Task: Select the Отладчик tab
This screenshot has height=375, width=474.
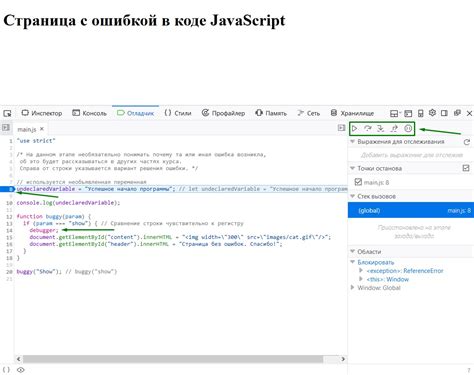Action: pyautogui.click(x=136, y=113)
